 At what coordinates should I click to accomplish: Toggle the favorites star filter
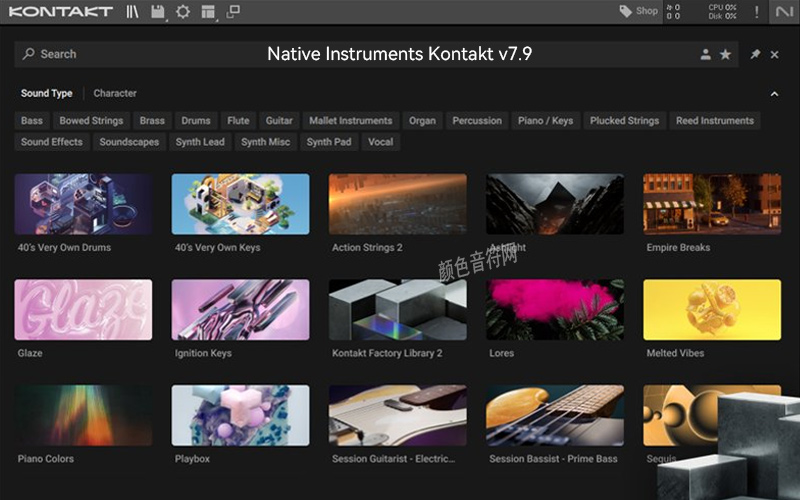pos(725,54)
